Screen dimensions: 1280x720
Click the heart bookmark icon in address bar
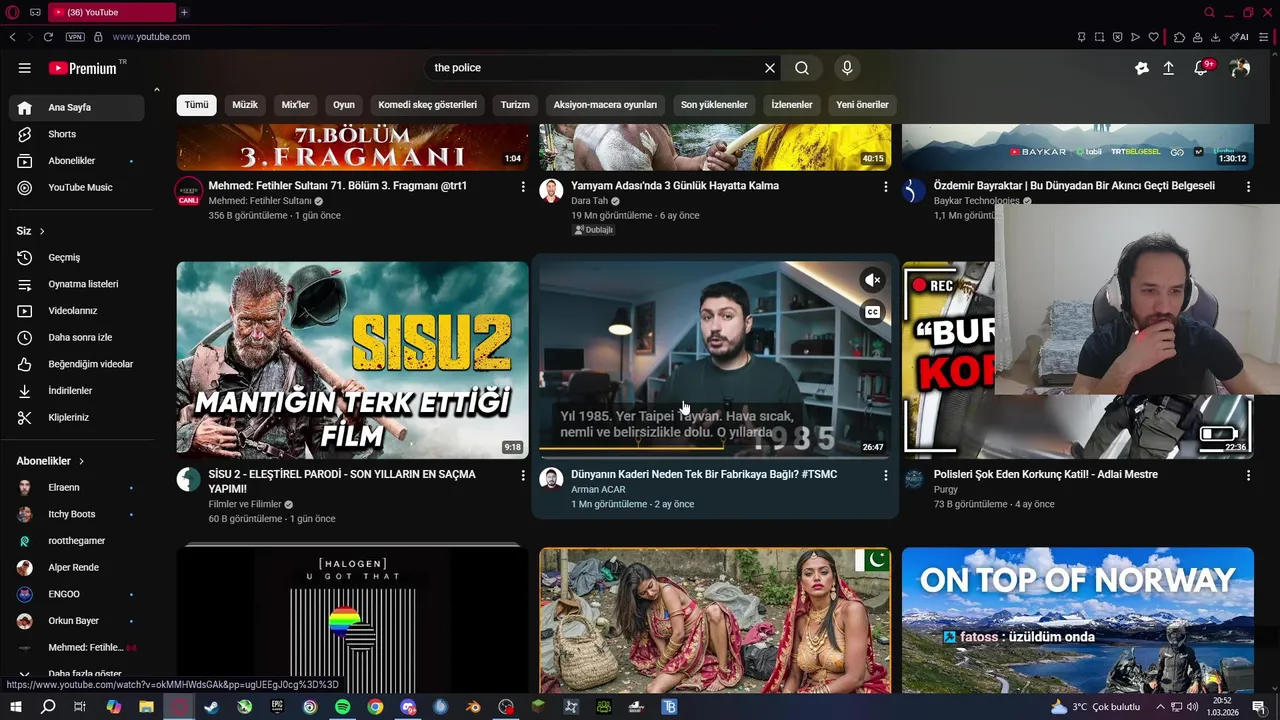(x=1153, y=37)
